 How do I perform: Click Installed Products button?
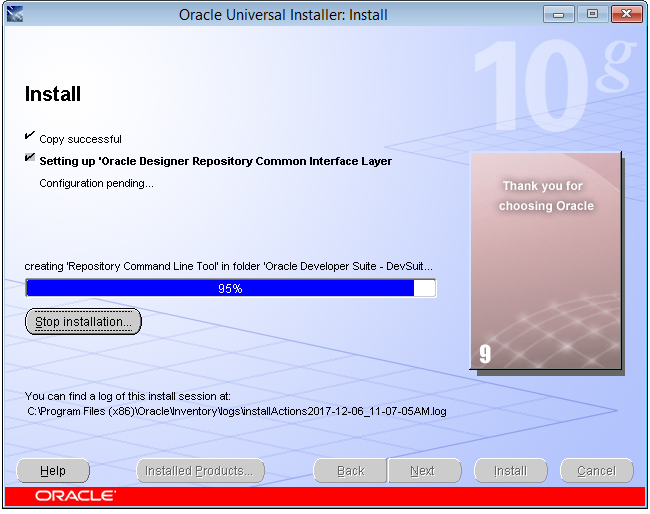[200, 471]
